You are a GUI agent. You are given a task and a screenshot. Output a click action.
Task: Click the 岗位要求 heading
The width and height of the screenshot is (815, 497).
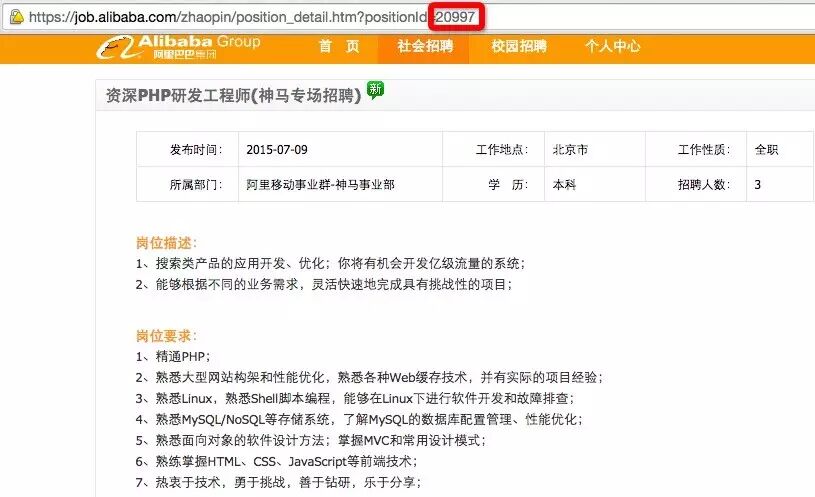[x=166, y=336]
